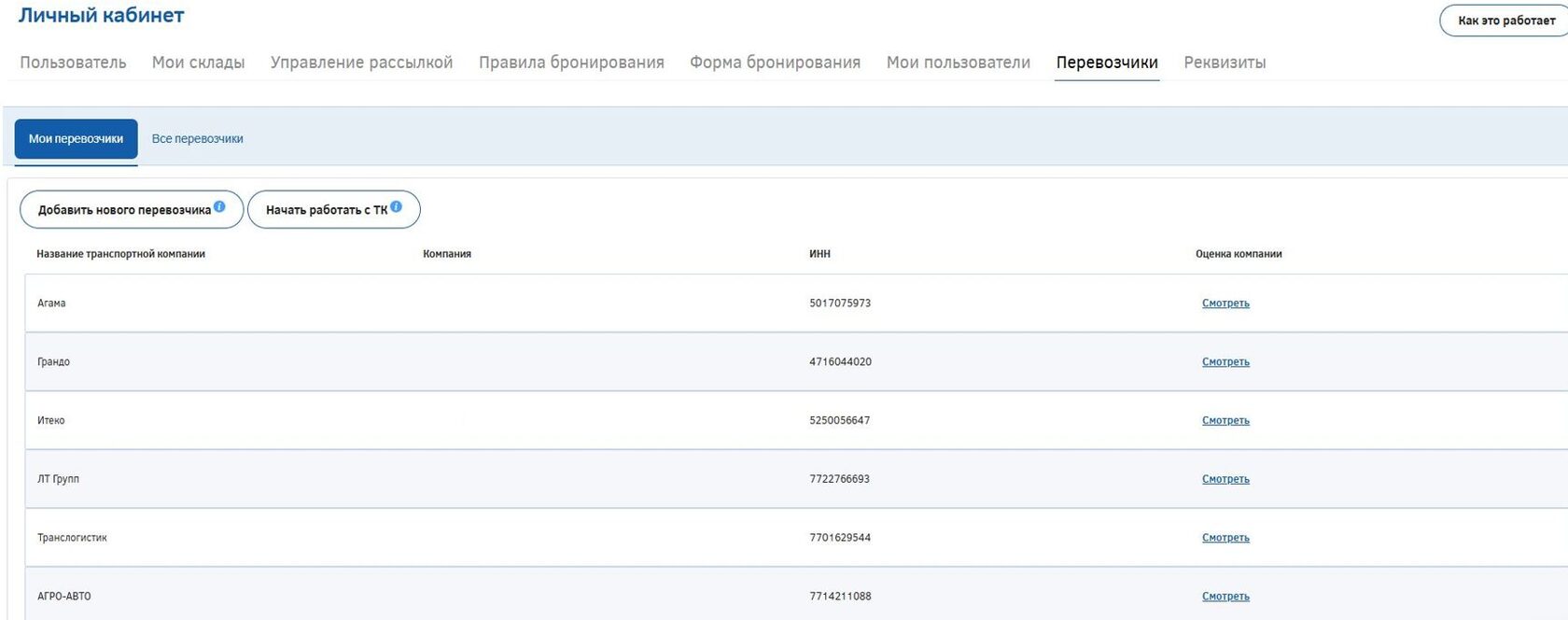Open Форма бронирования tab
1568x620 pixels.
[x=775, y=63]
